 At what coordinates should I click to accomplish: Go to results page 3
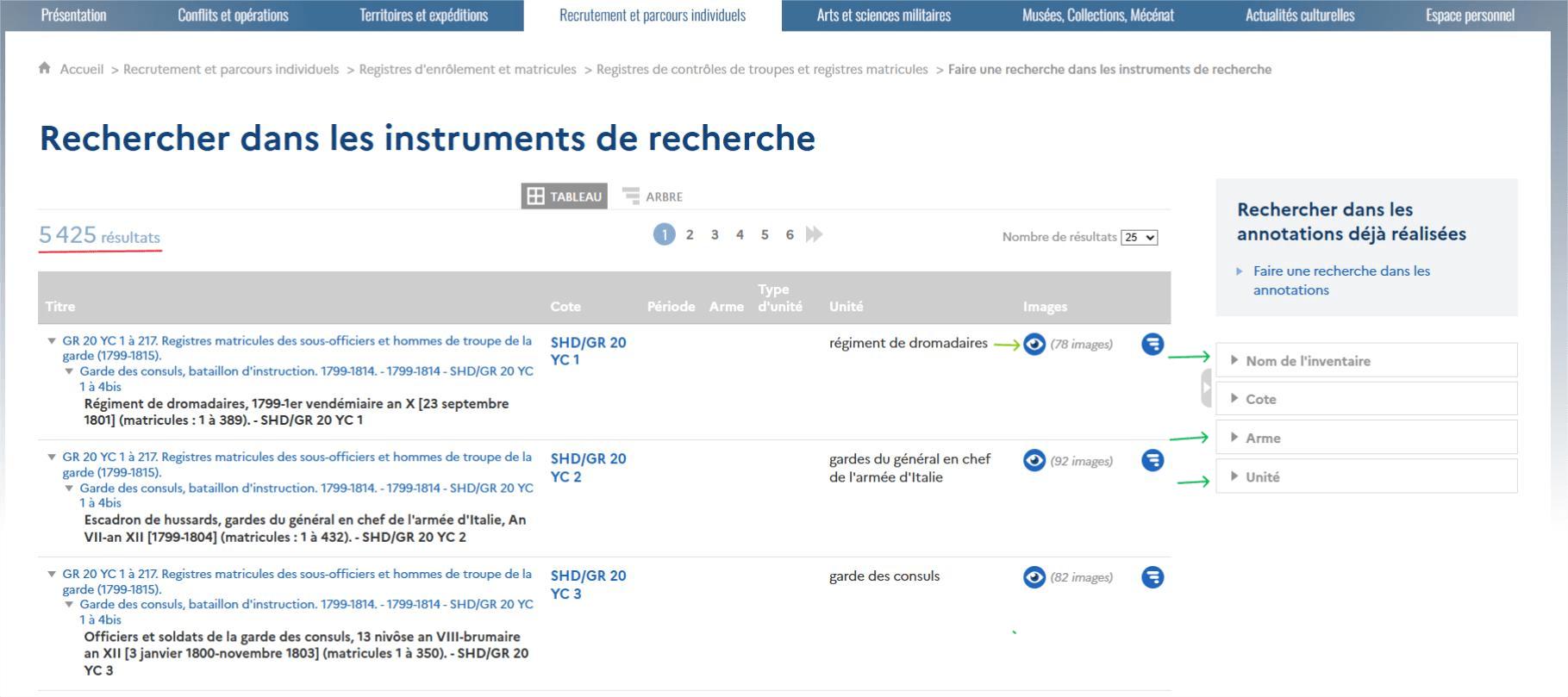(715, 234)
